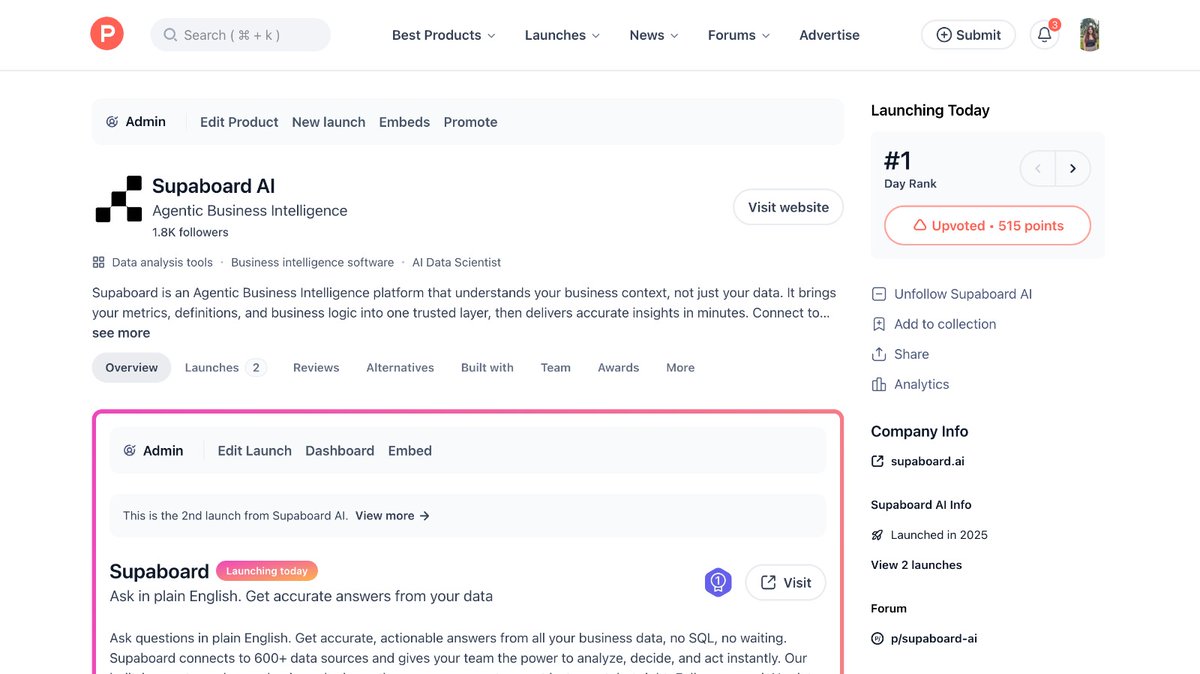The image size is (1200, 674).
Task: Go to next day rank arrow
Action: pos(1073,168)
